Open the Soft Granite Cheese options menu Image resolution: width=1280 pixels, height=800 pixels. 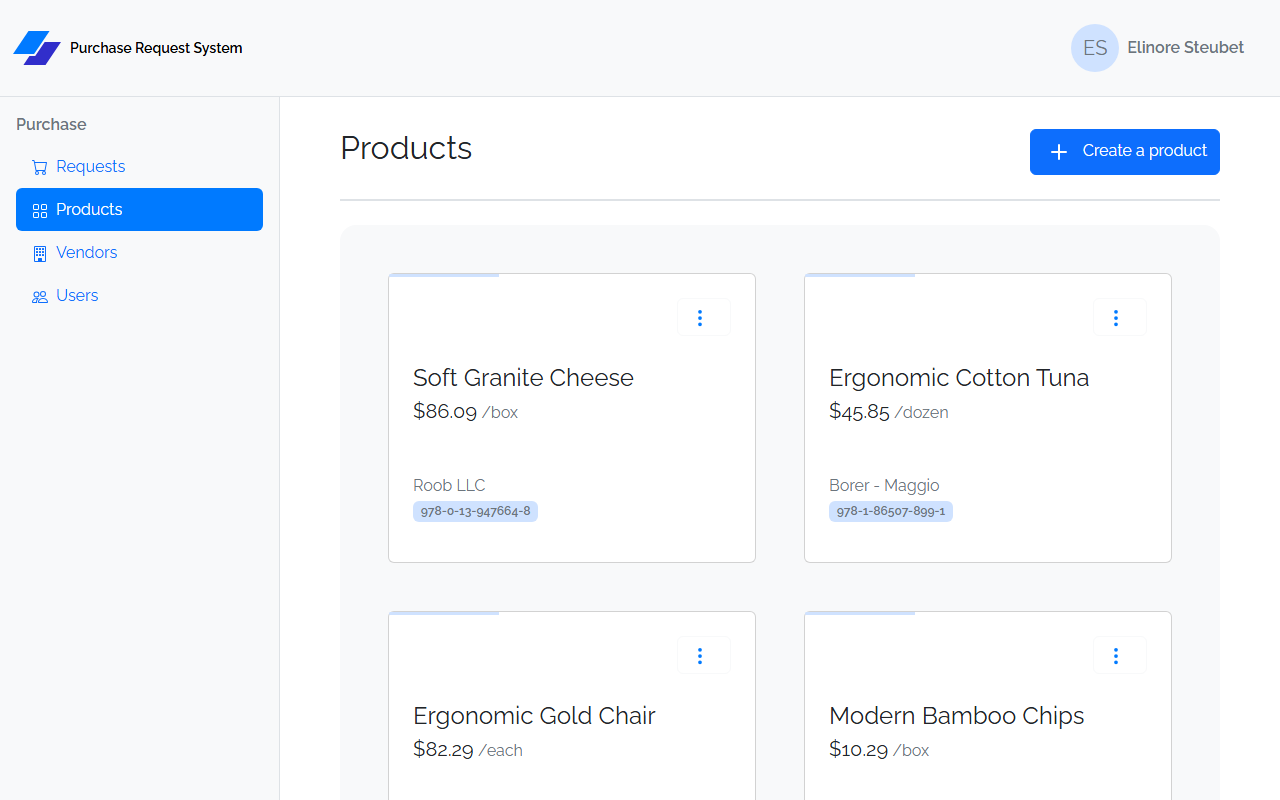pyautogui.click(x=704, y=317)
